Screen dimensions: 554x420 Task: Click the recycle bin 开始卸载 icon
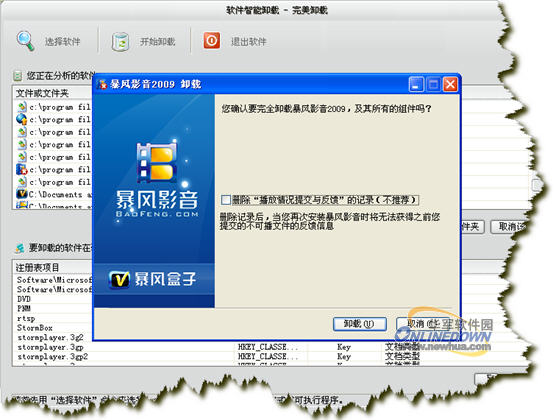click(120, 42)
